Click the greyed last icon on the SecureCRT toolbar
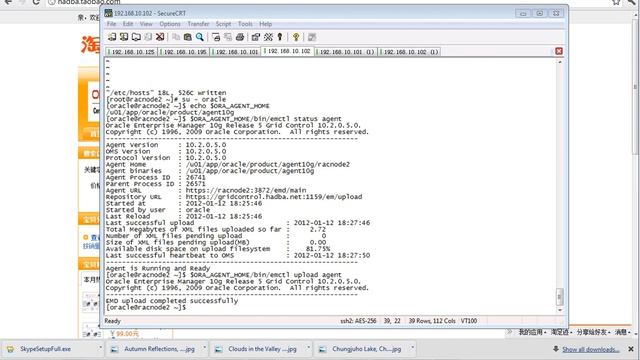The width and height of the screenshot is (640, 360). (x=312, y=37)
